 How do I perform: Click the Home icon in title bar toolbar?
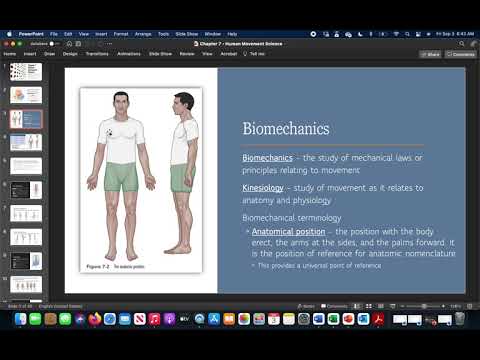click(x=69, y=44)
